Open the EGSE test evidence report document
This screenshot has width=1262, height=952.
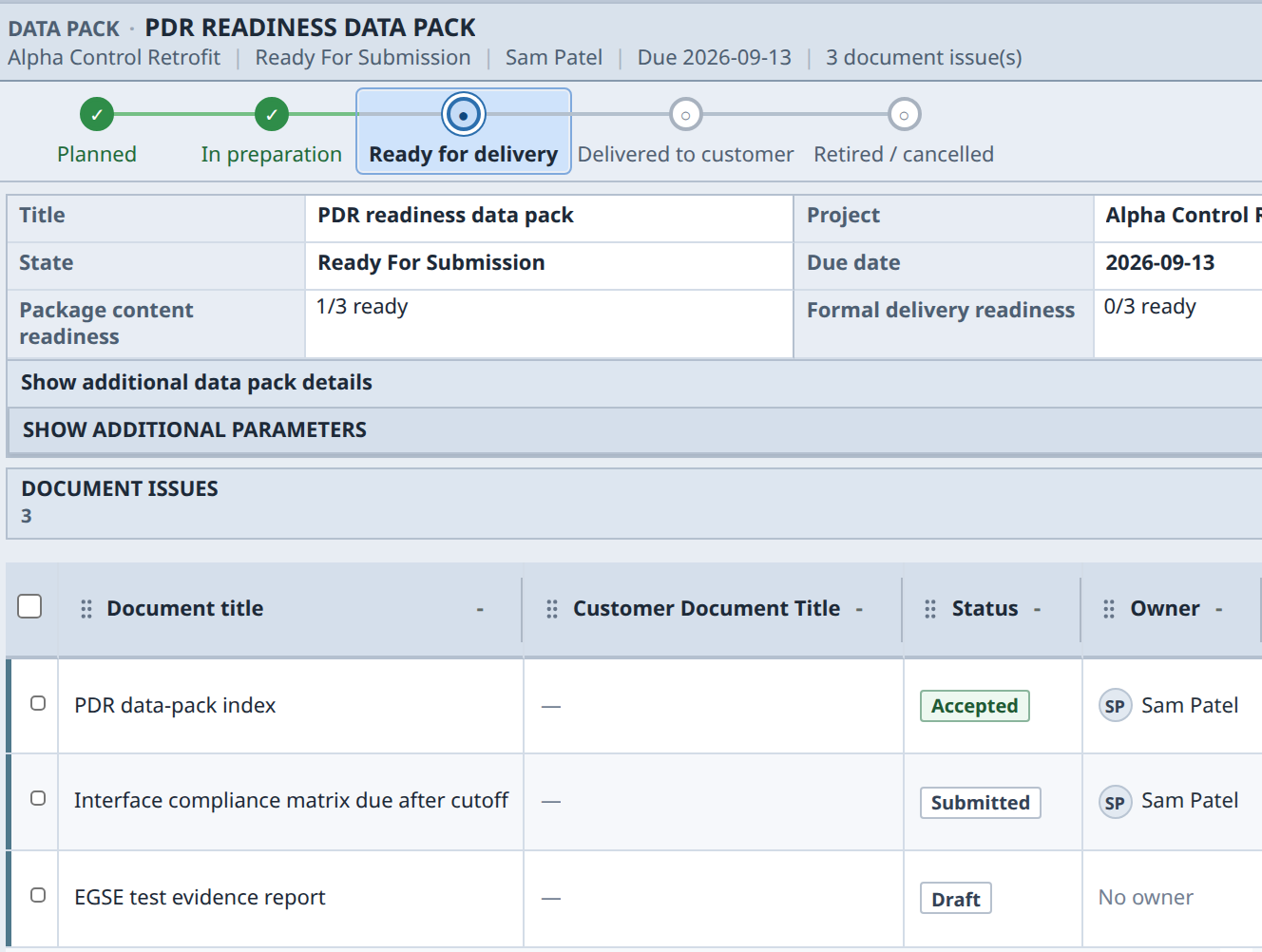pyautogui.click(x=200, y=898)
